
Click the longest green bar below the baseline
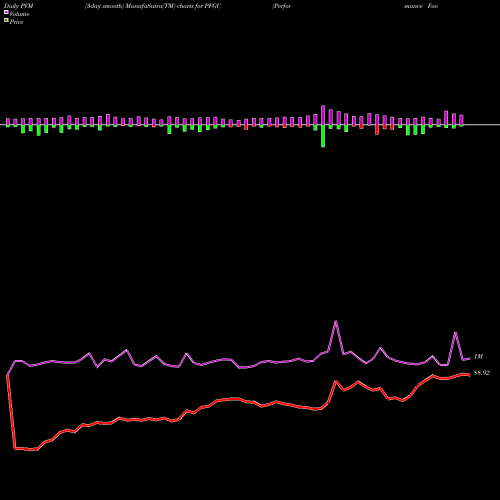click(x=323, y=136)
